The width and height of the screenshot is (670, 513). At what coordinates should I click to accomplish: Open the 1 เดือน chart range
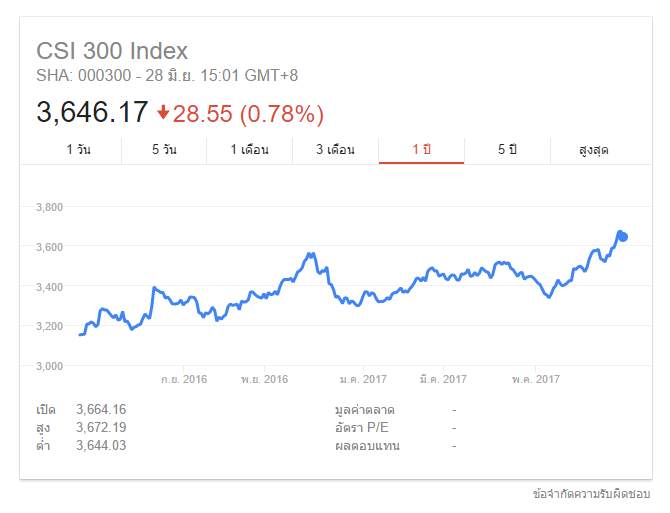click(250, 150)
